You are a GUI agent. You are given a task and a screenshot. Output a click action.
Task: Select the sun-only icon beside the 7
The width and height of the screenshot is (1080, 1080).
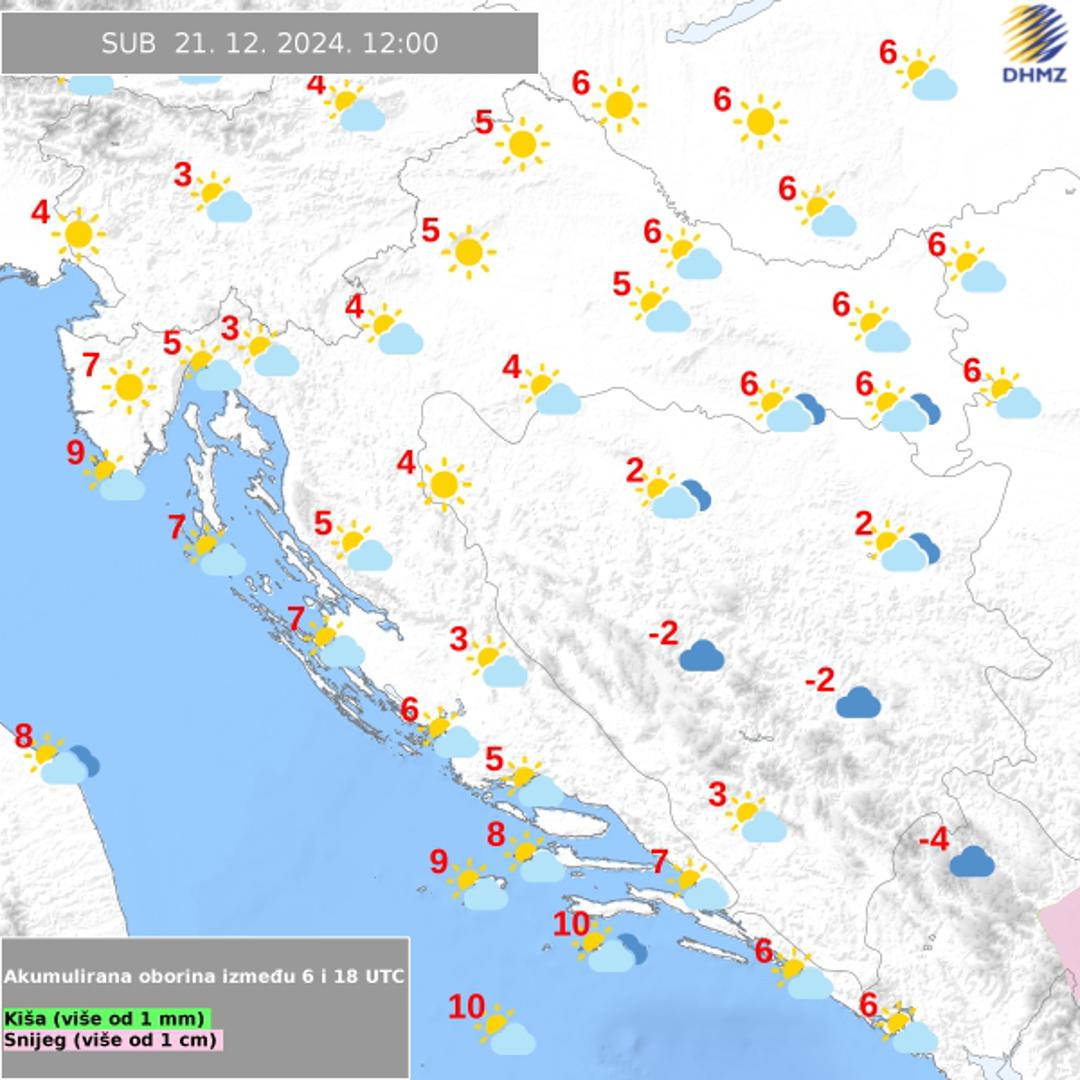tap(128, 387)
